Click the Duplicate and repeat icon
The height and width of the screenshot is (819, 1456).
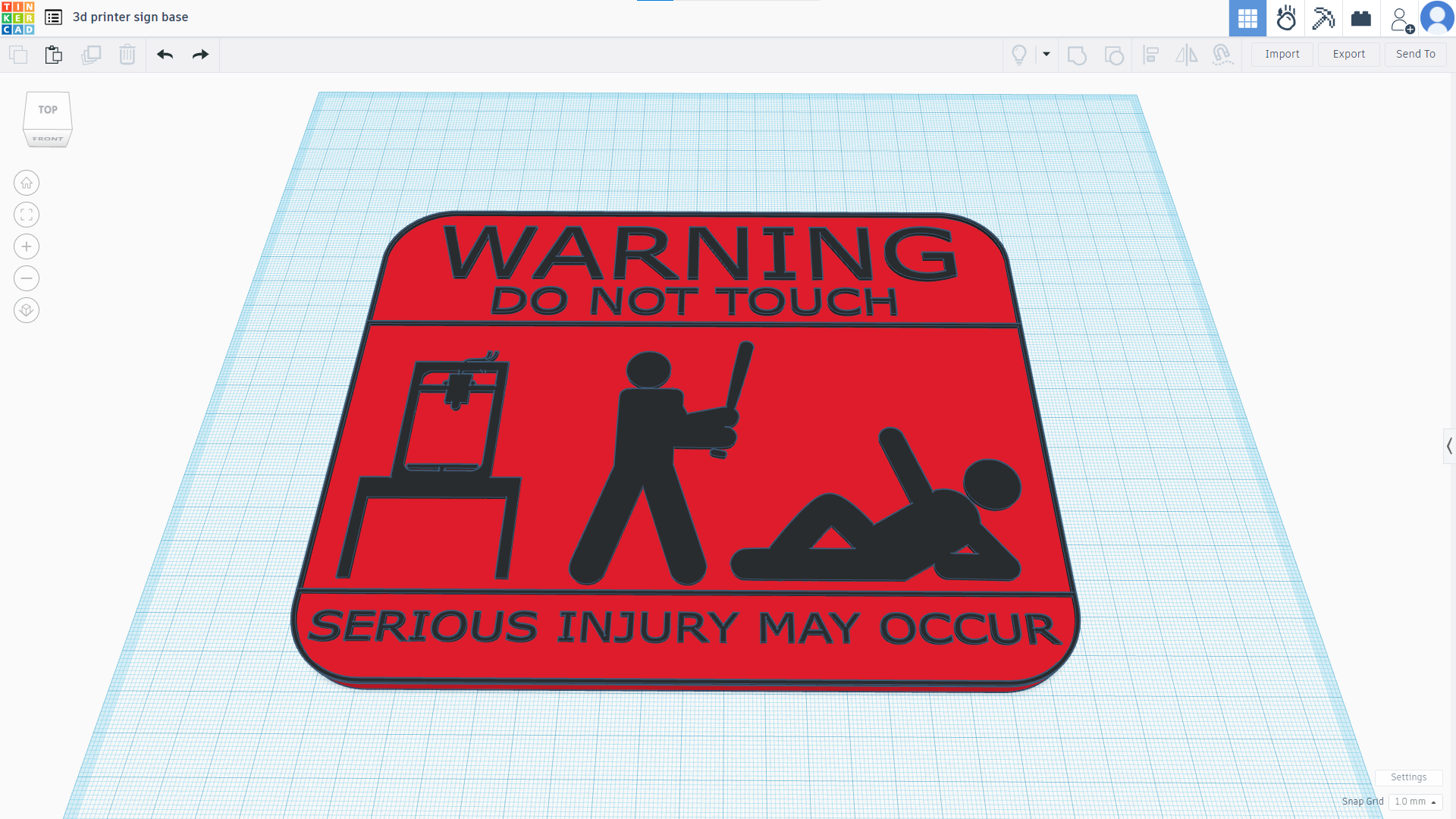[91, 55]
